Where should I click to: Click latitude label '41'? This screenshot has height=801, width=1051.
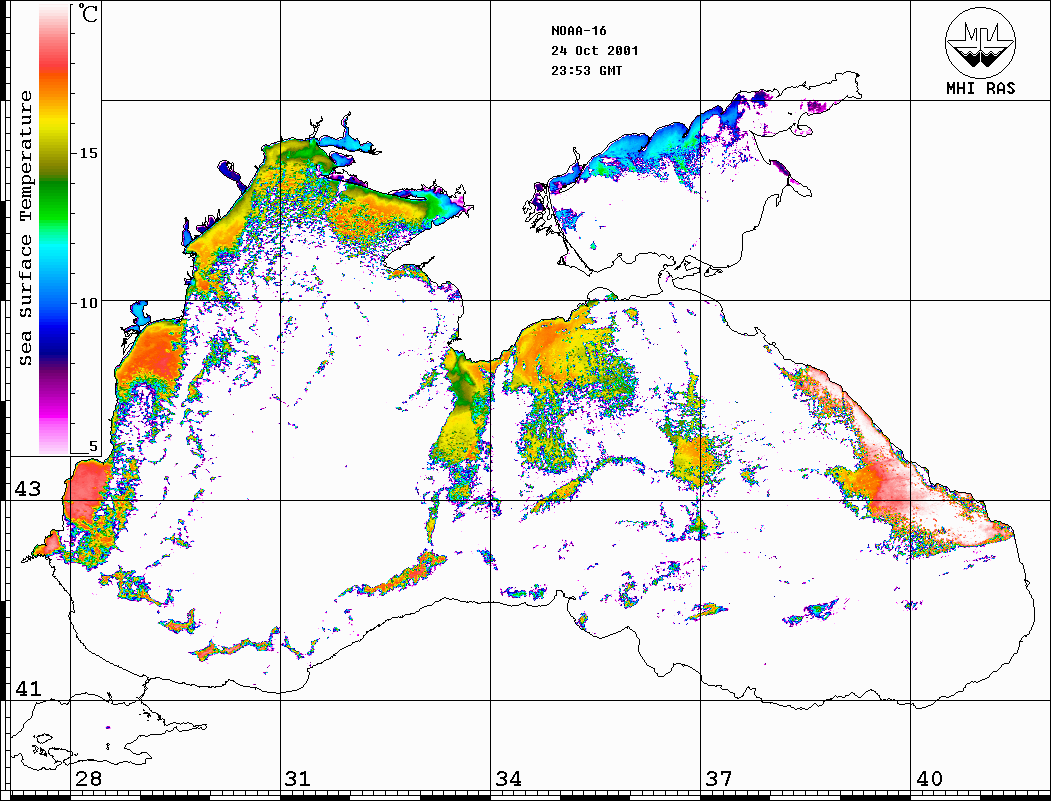click(27, 688)
